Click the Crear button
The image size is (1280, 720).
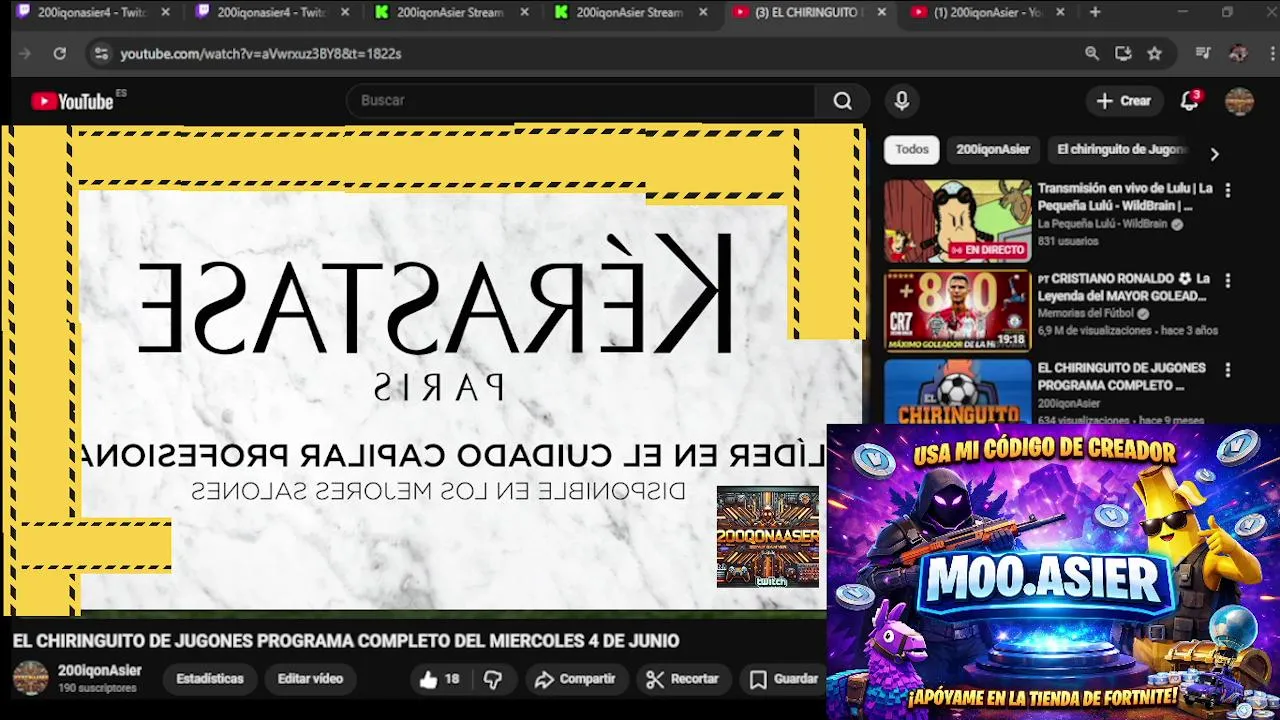1124,101
